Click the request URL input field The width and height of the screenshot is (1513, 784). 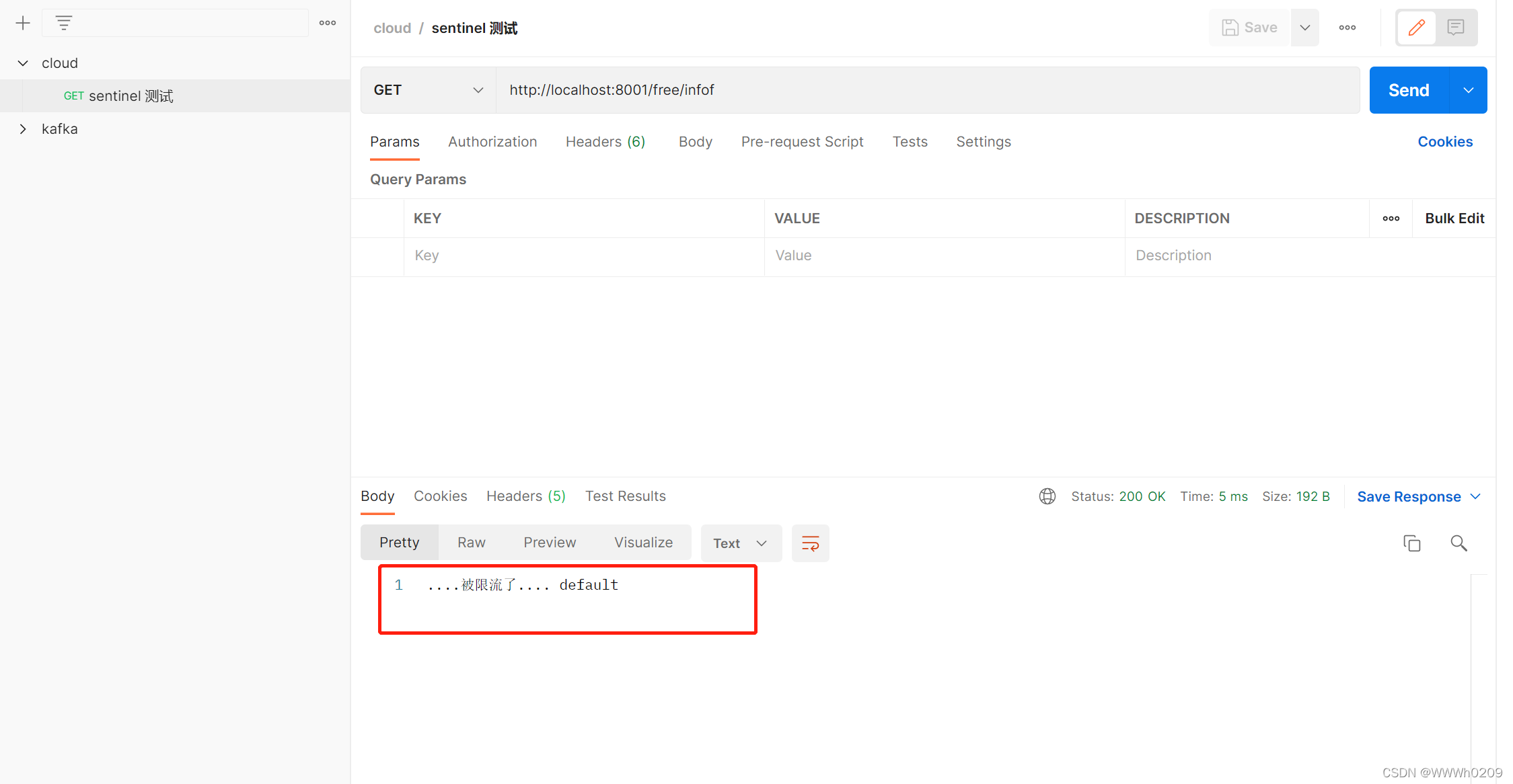point(927,90)
